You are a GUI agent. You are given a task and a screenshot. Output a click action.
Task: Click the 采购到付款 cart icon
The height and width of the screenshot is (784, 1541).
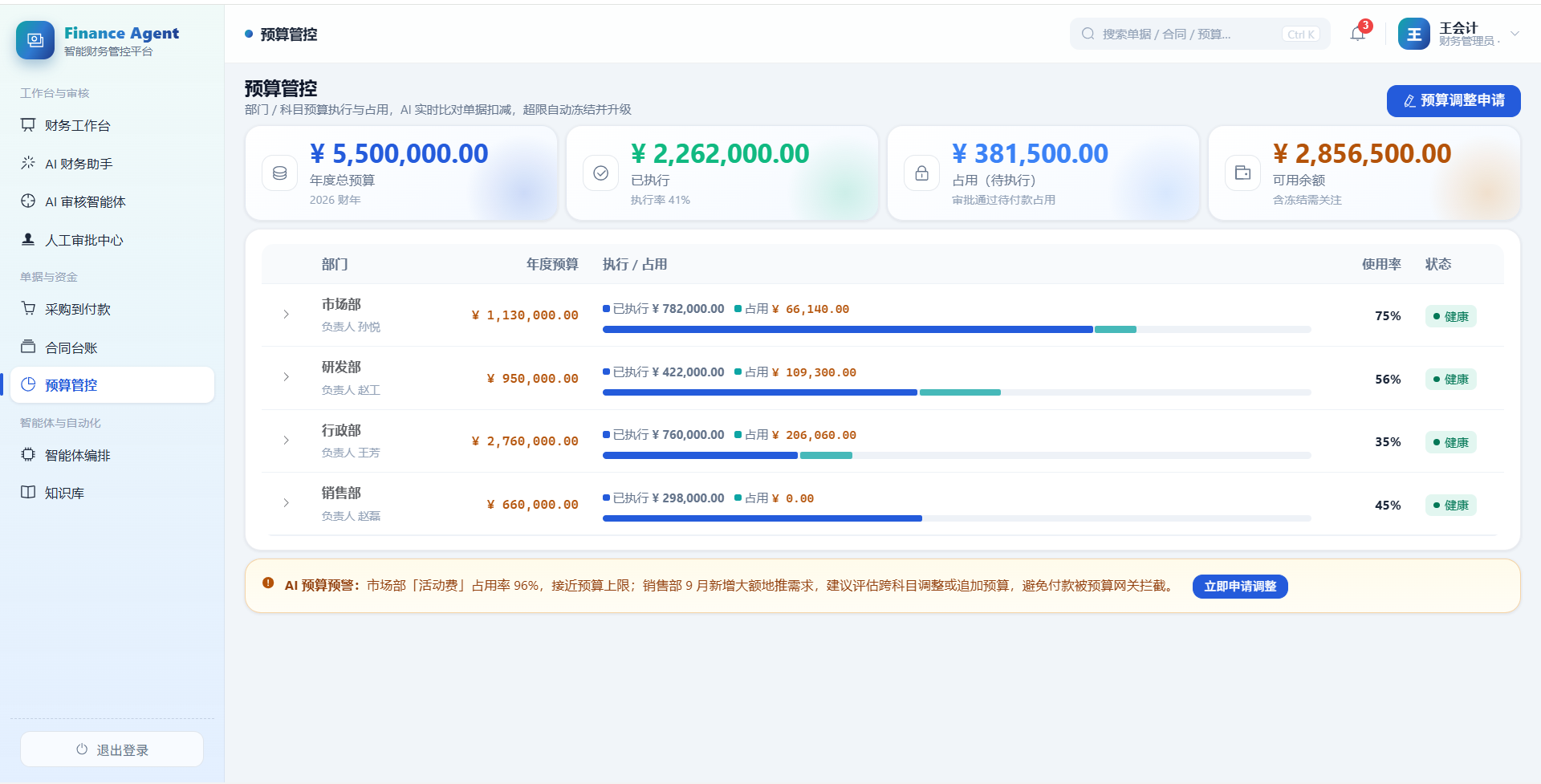(28, 308)
